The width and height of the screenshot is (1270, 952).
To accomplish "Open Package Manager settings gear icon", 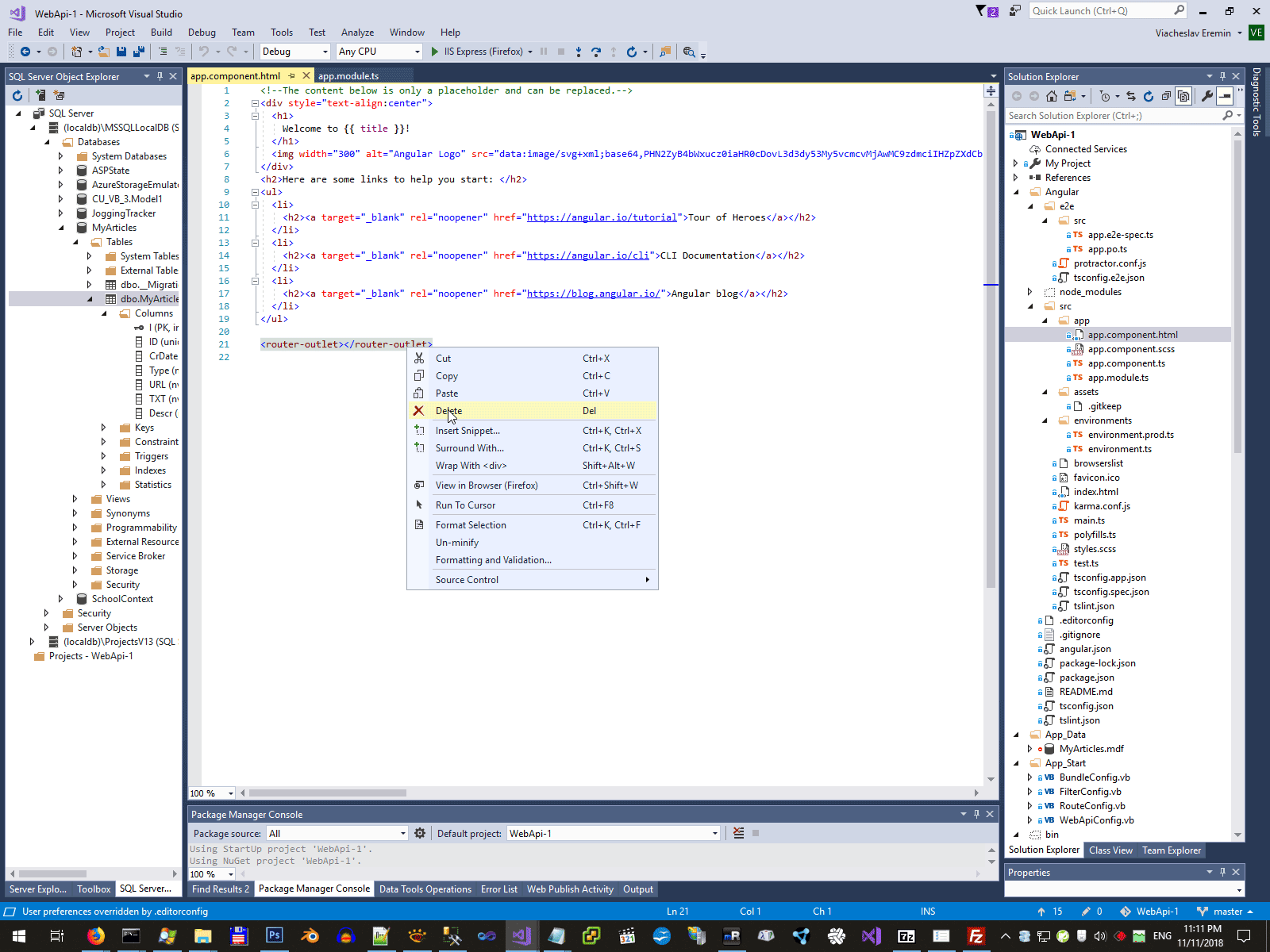I will 420,833.
